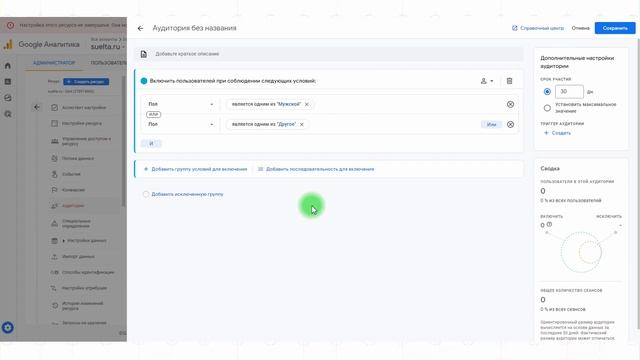Open the user scope dropdown in the condition header
Image resolution: width=640 pixels, height=360 pixels.
(487, 81)
